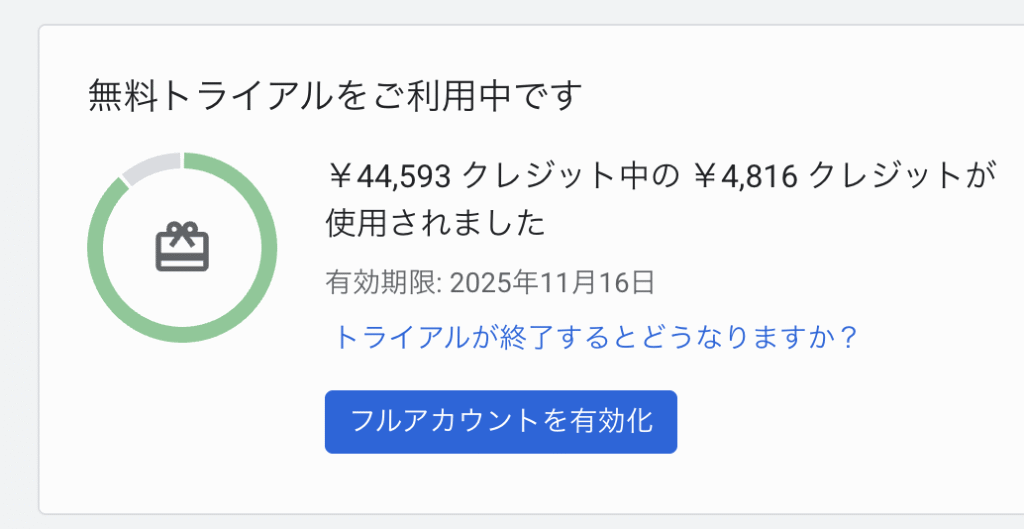Click the gray segment of the credit ring
This screenshot has width=1024, height=529.
pos(148,166)
